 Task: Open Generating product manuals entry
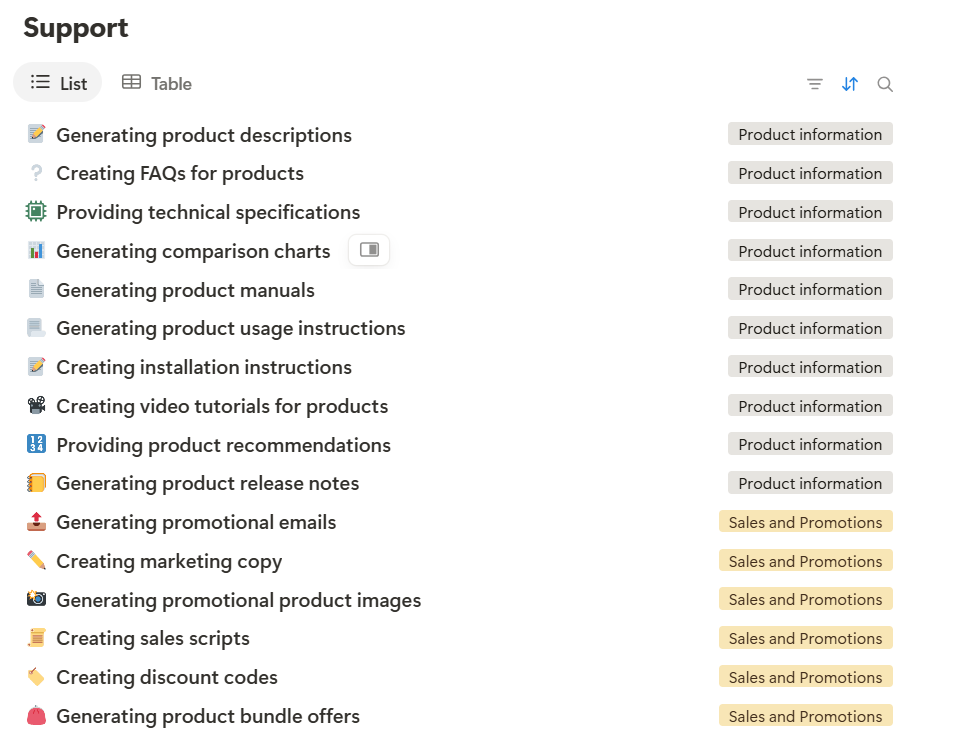(x=186, y=290)
